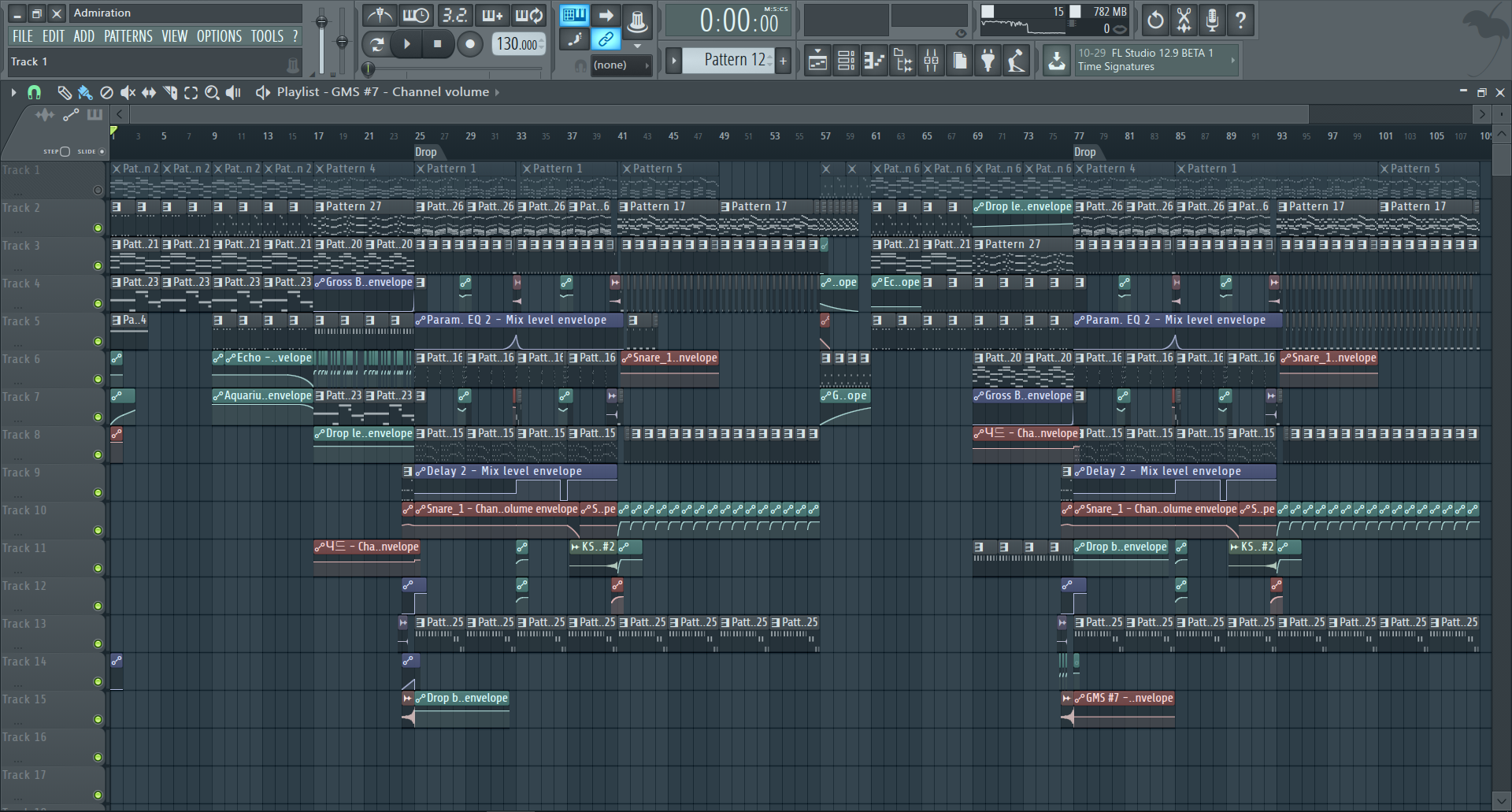
Task: Select the Slice tool
Action: [169, 92]
